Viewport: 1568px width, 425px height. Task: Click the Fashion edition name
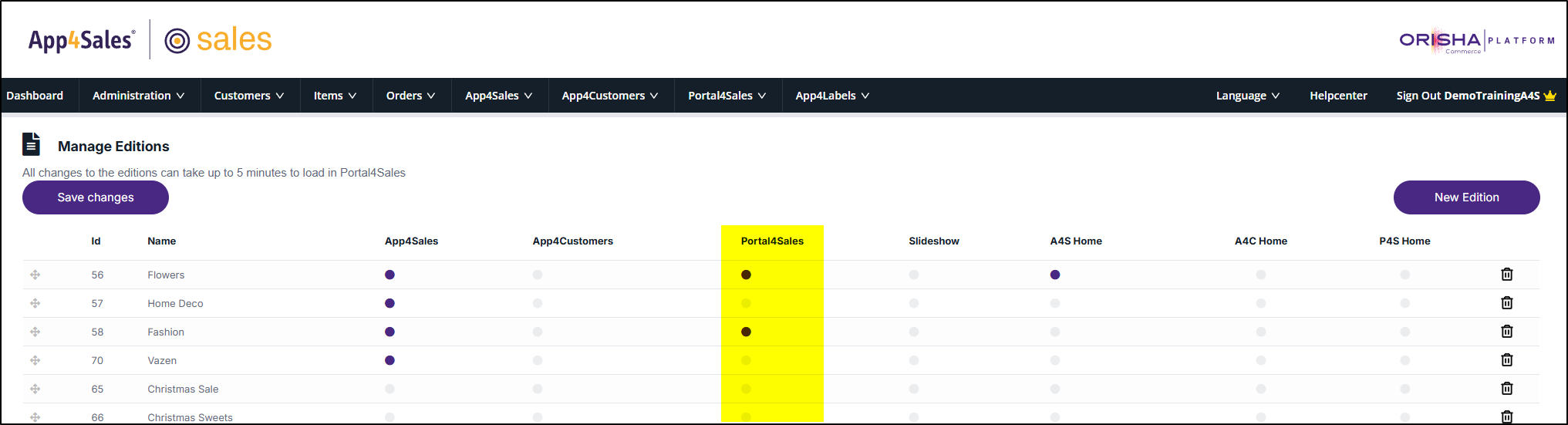[x=166, y=332]
